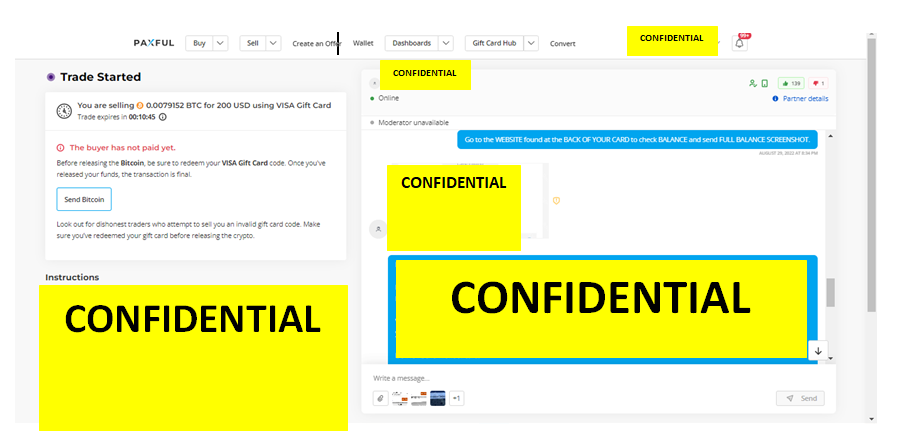Click the page vertical scrollbar thumb

tap(872, 174)
